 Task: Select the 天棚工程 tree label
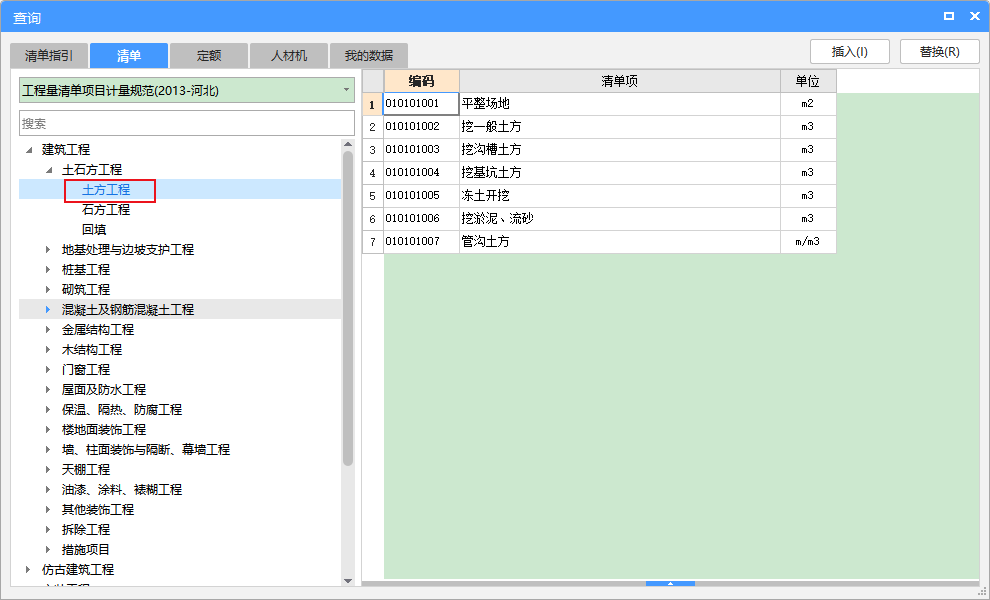pyautogui.click(x=86, y=470)
